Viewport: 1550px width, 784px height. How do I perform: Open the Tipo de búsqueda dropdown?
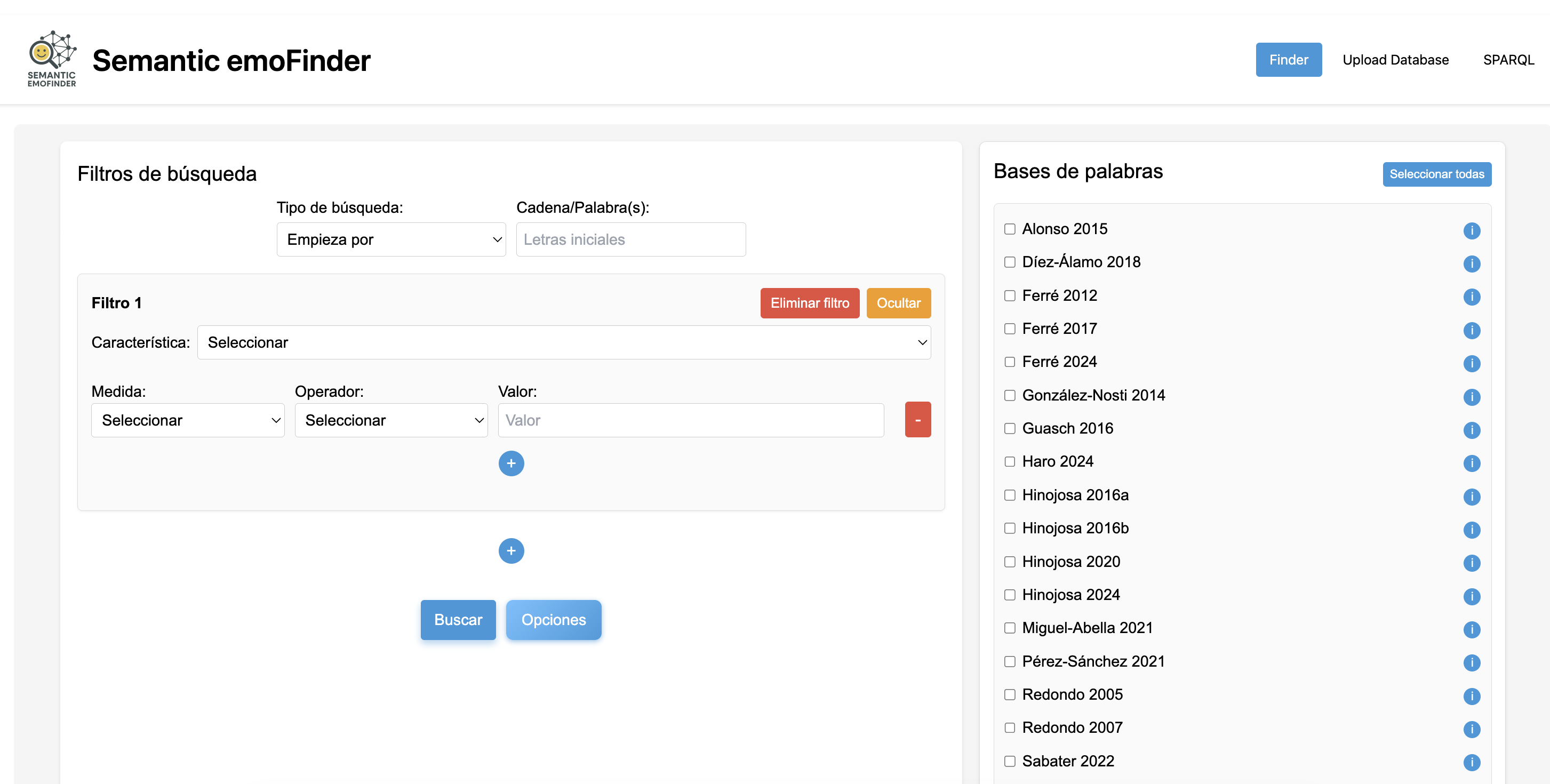pyautogui.click(x=390, y=239)
